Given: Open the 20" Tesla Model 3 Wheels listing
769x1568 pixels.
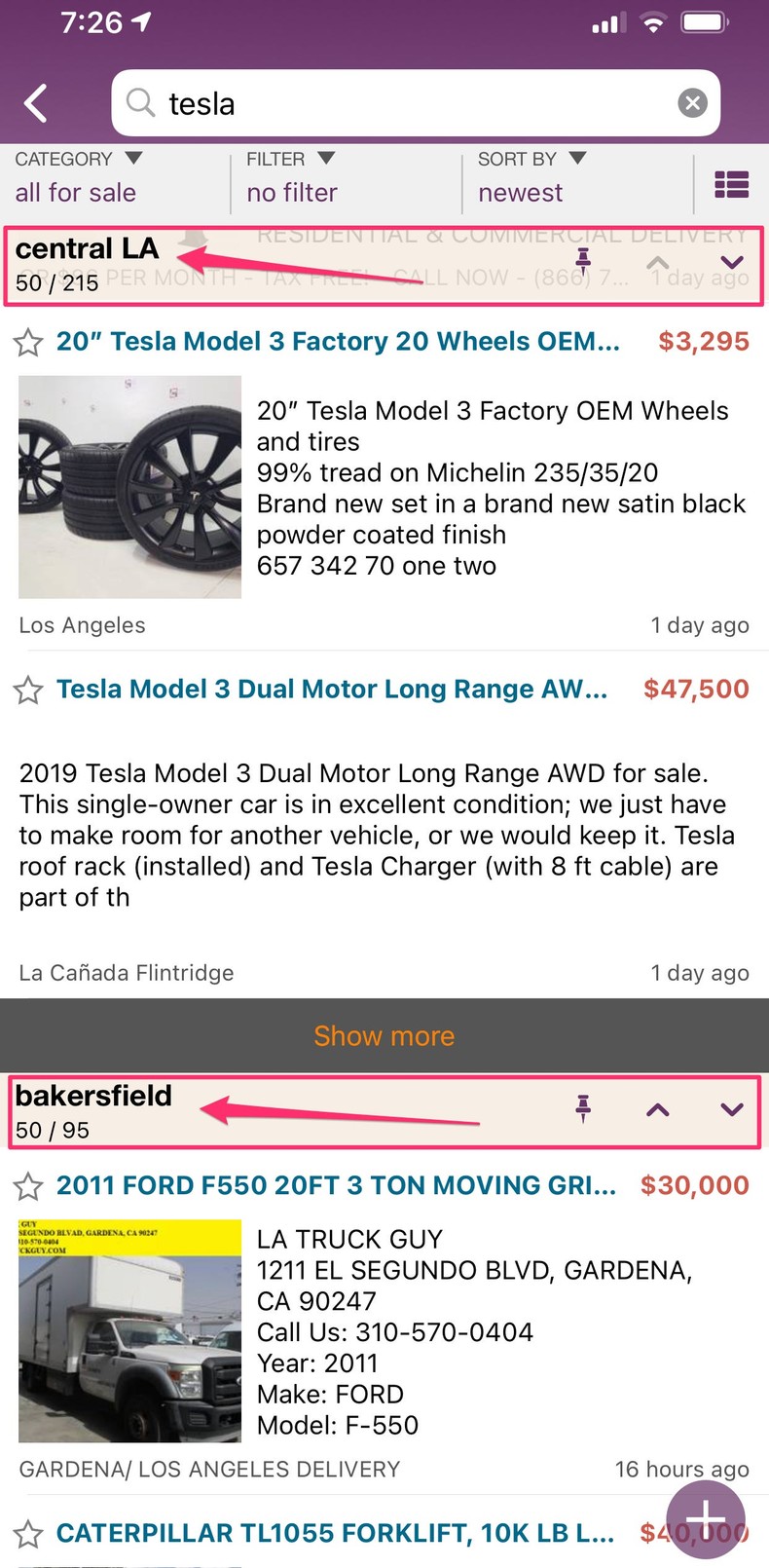Looking at the screenshot, I should click(337, 342).
